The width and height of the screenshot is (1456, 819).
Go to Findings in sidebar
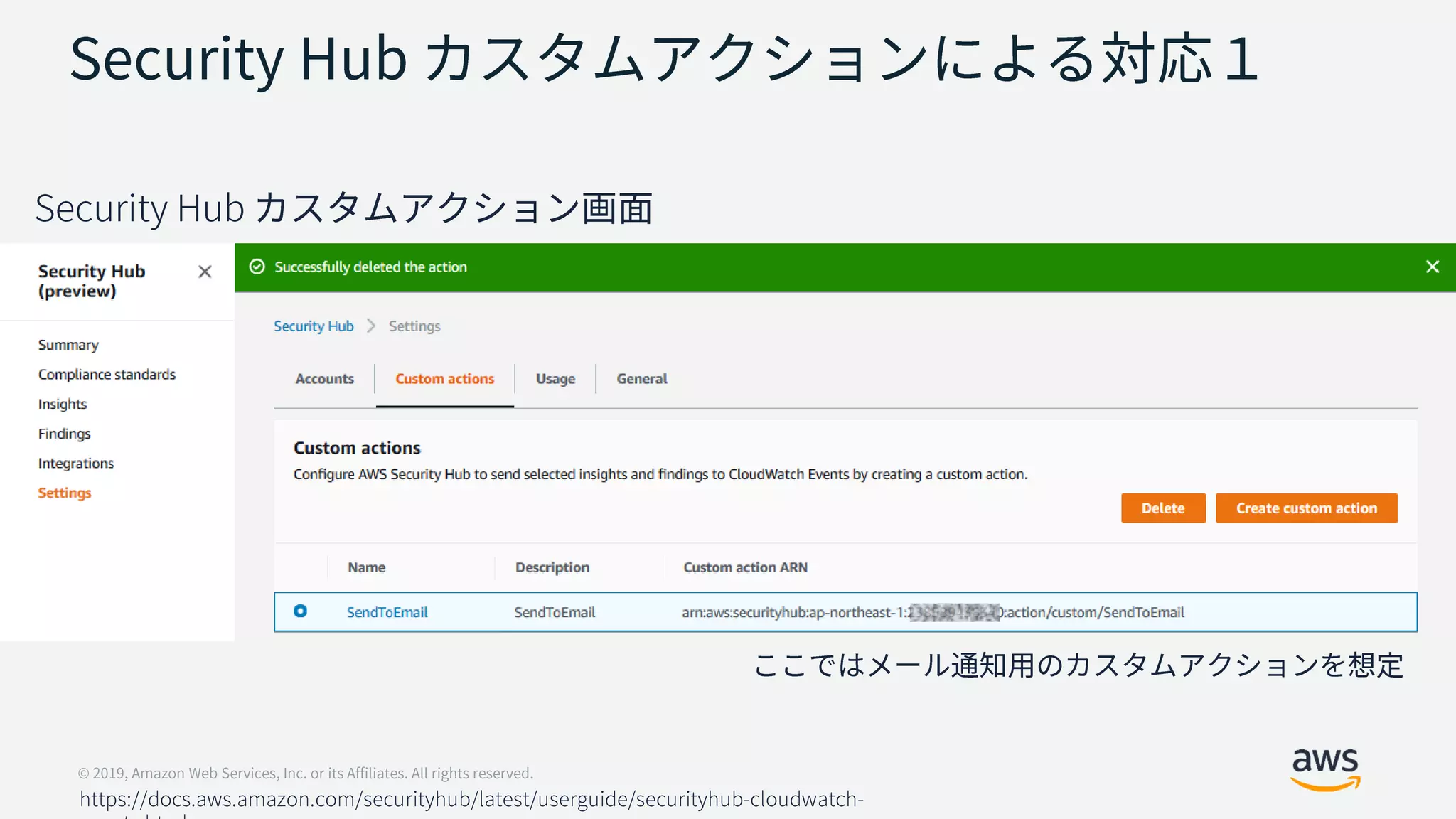pos(64,434)
